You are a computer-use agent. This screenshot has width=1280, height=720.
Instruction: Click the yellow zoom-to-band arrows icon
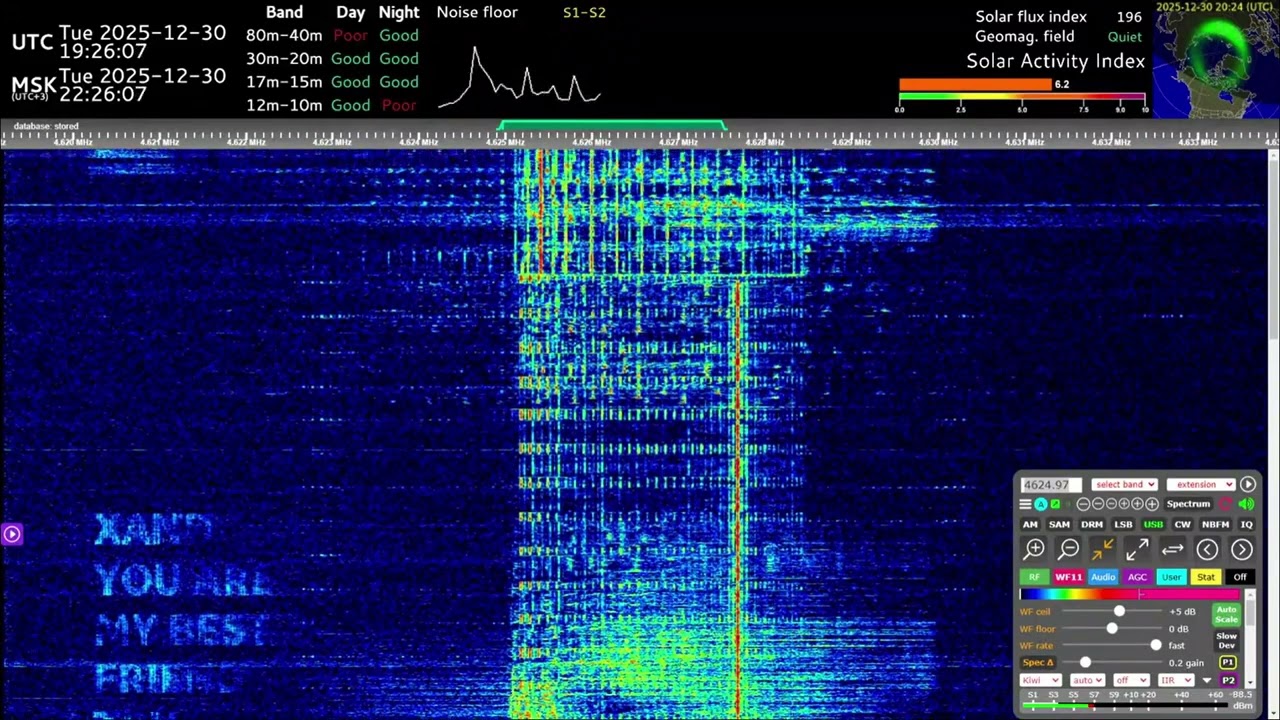click(1103, 549)
